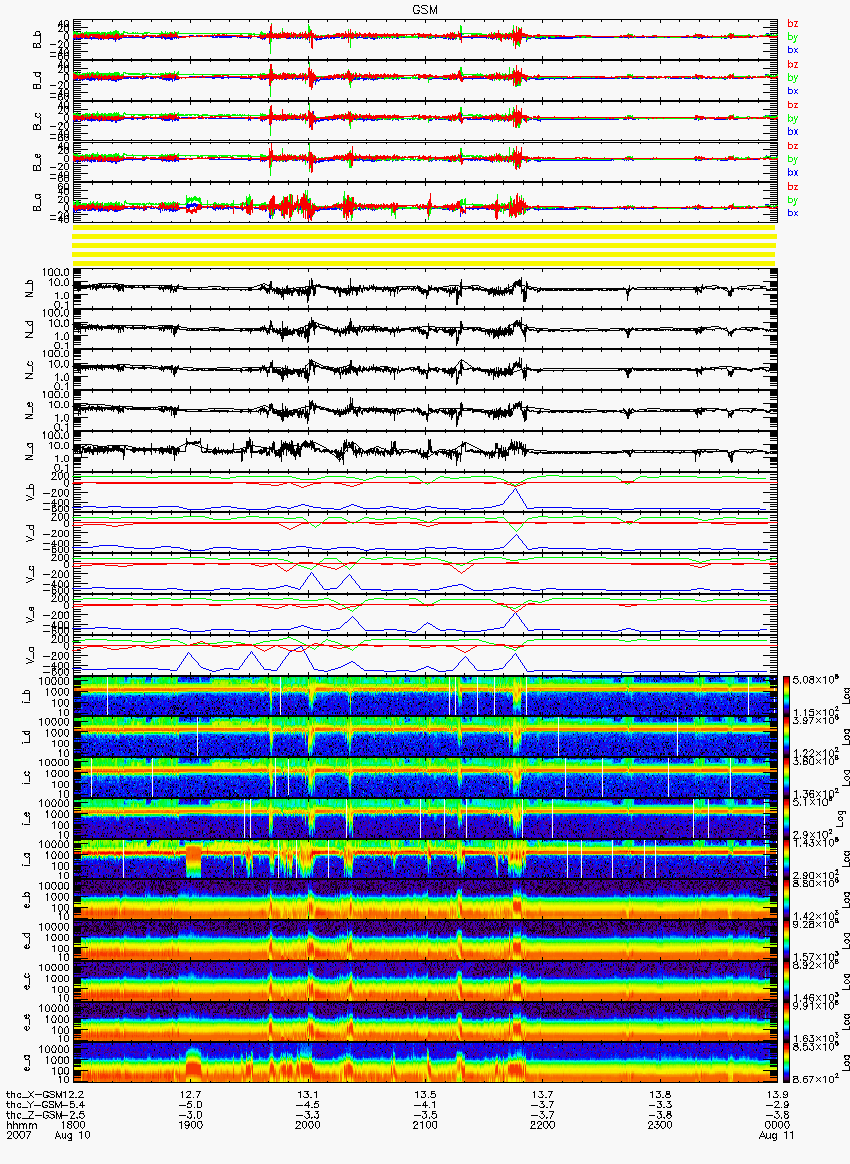Click the N_b density panel label
This screenshot has width=850, height=1164.
[x=30, y=287]
